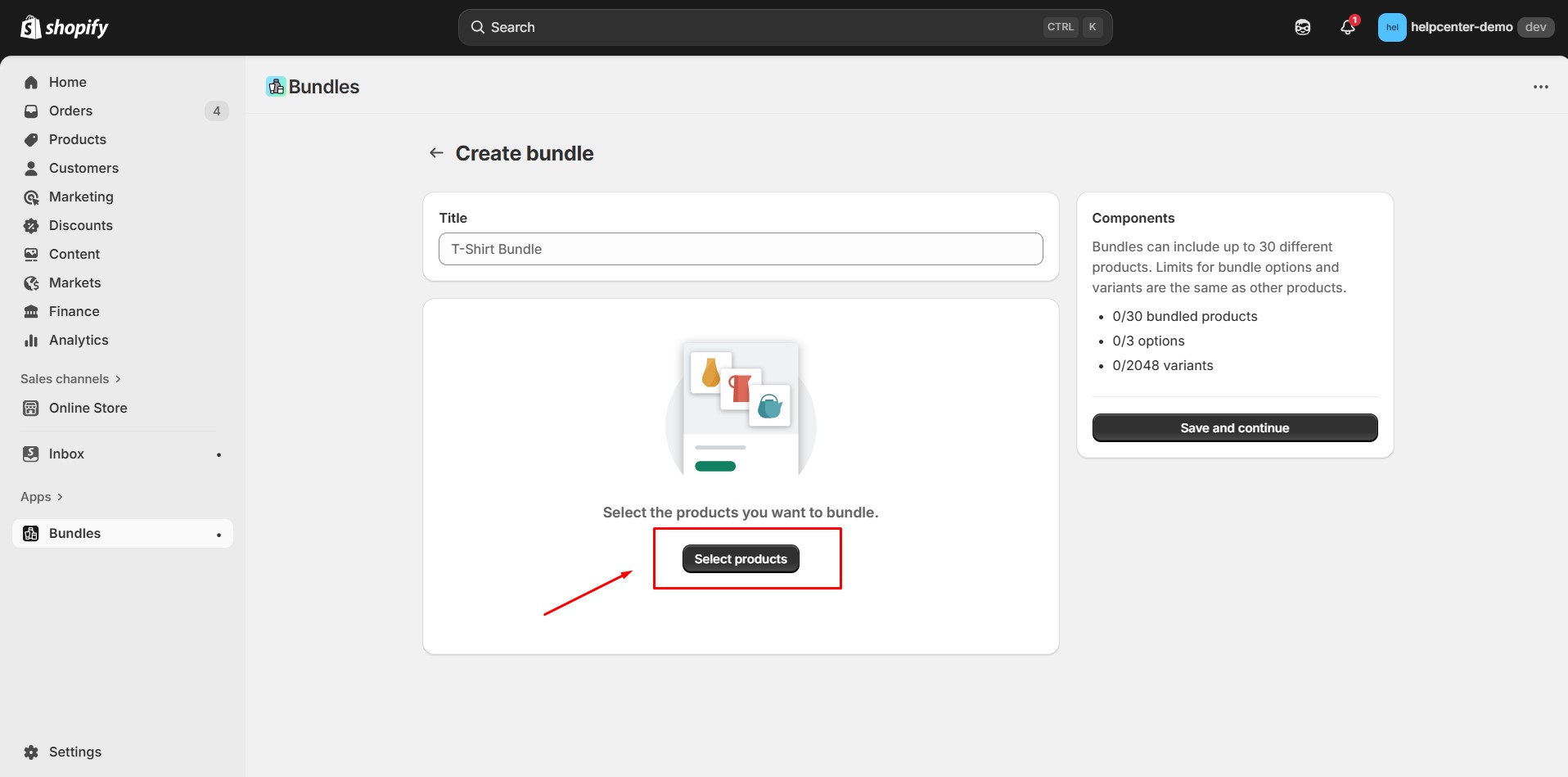The image size is (1568, 777).
Task: Open the Online Store sales channel
Action: pos(88,408)
